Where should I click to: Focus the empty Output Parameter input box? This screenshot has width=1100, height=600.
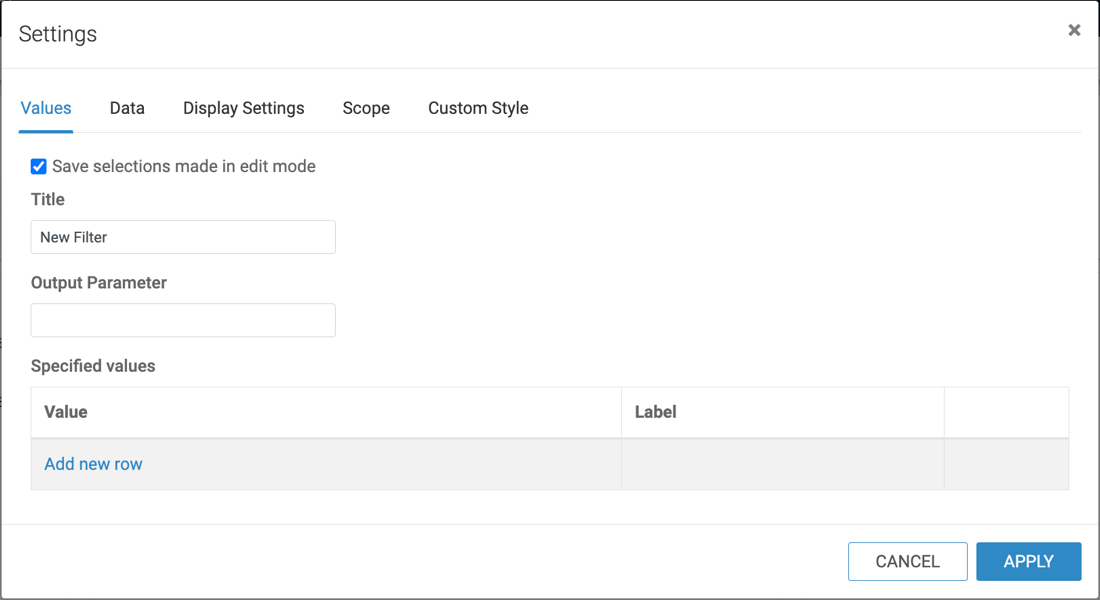[183, 320]
